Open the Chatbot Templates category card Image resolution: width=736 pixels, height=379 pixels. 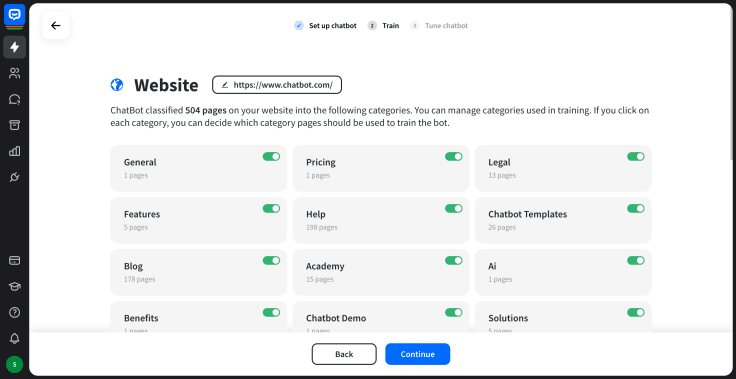point(563,220)
